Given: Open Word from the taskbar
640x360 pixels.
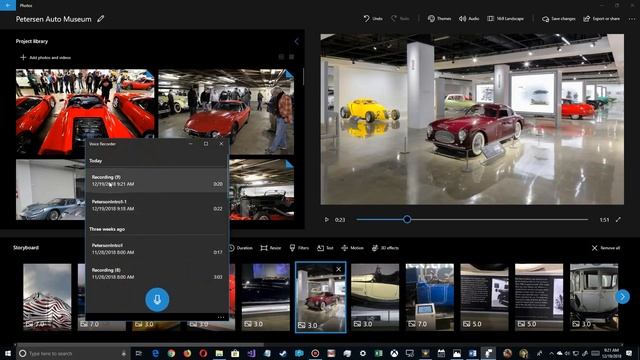Looking at the screenshot, I should coord(473,353).
